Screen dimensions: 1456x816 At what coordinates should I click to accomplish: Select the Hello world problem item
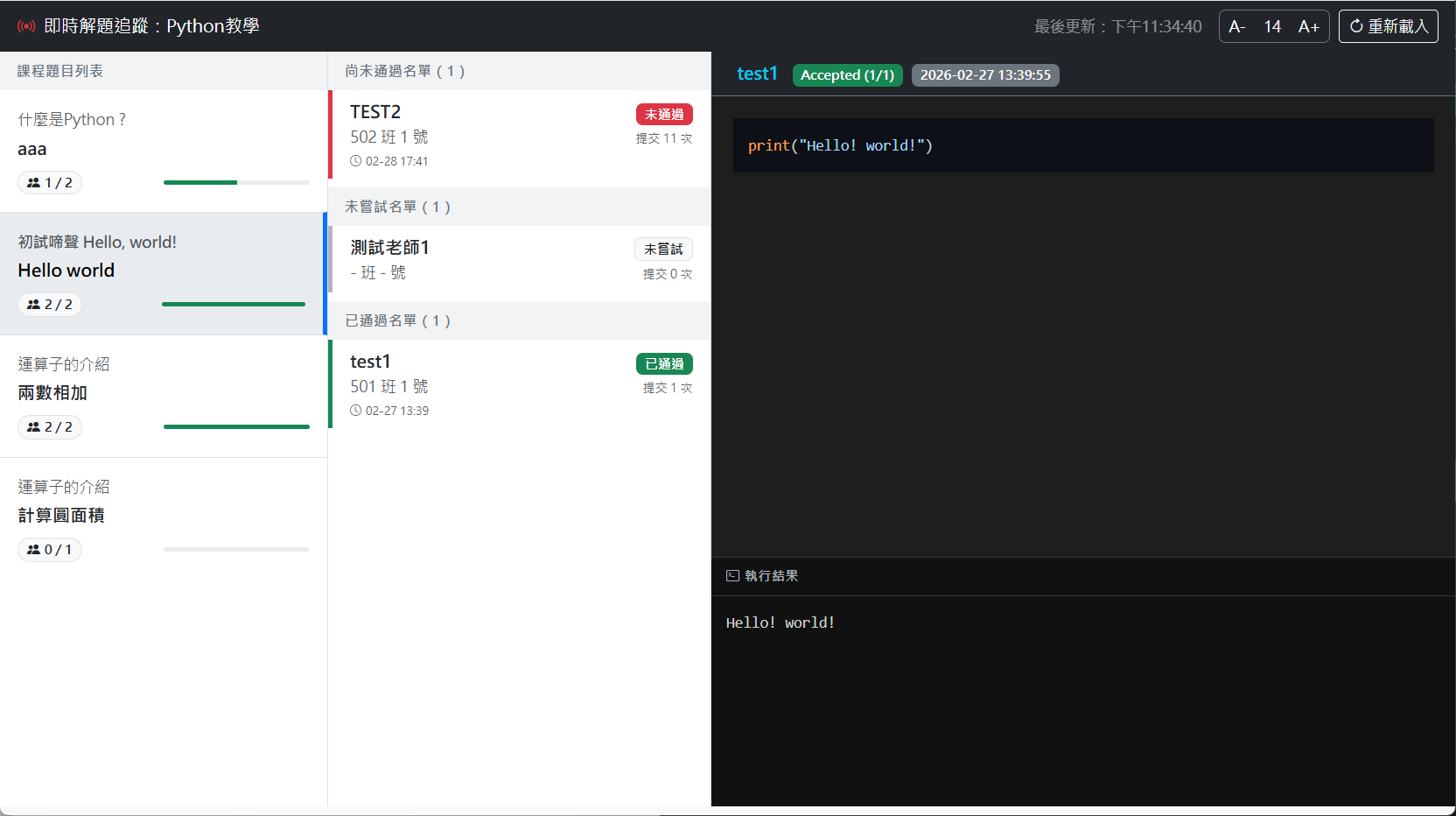click(x=163, y=273)
